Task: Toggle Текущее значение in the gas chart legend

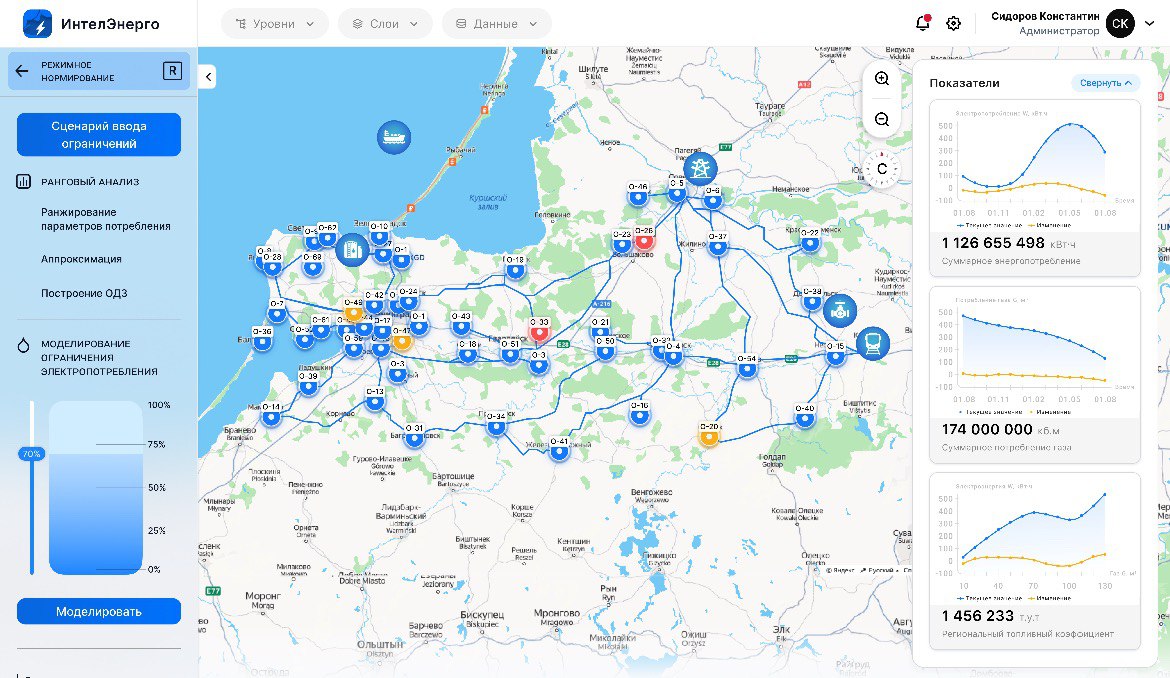Action: click(993, 412)
